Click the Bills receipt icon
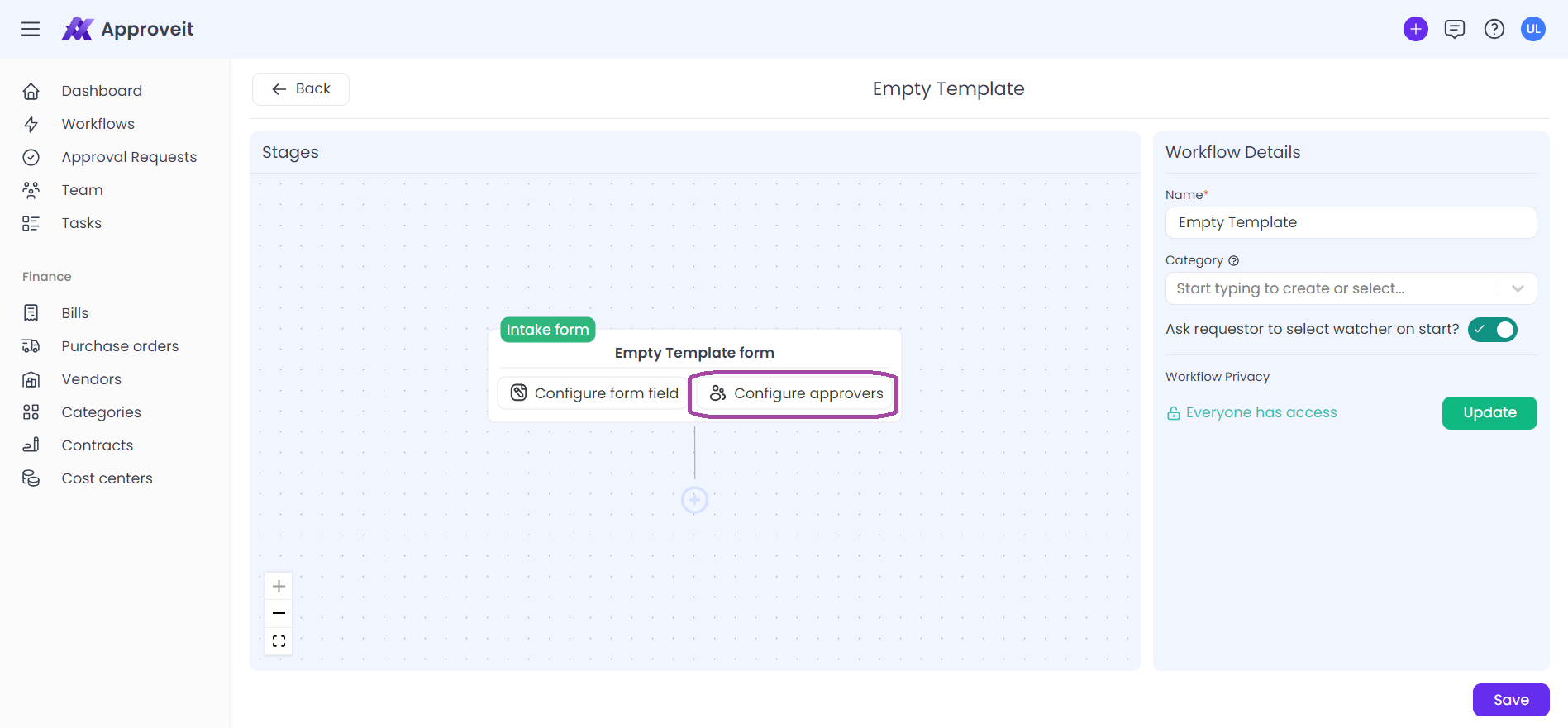Screen dimensions: 1568x728 tap(31, 313)
